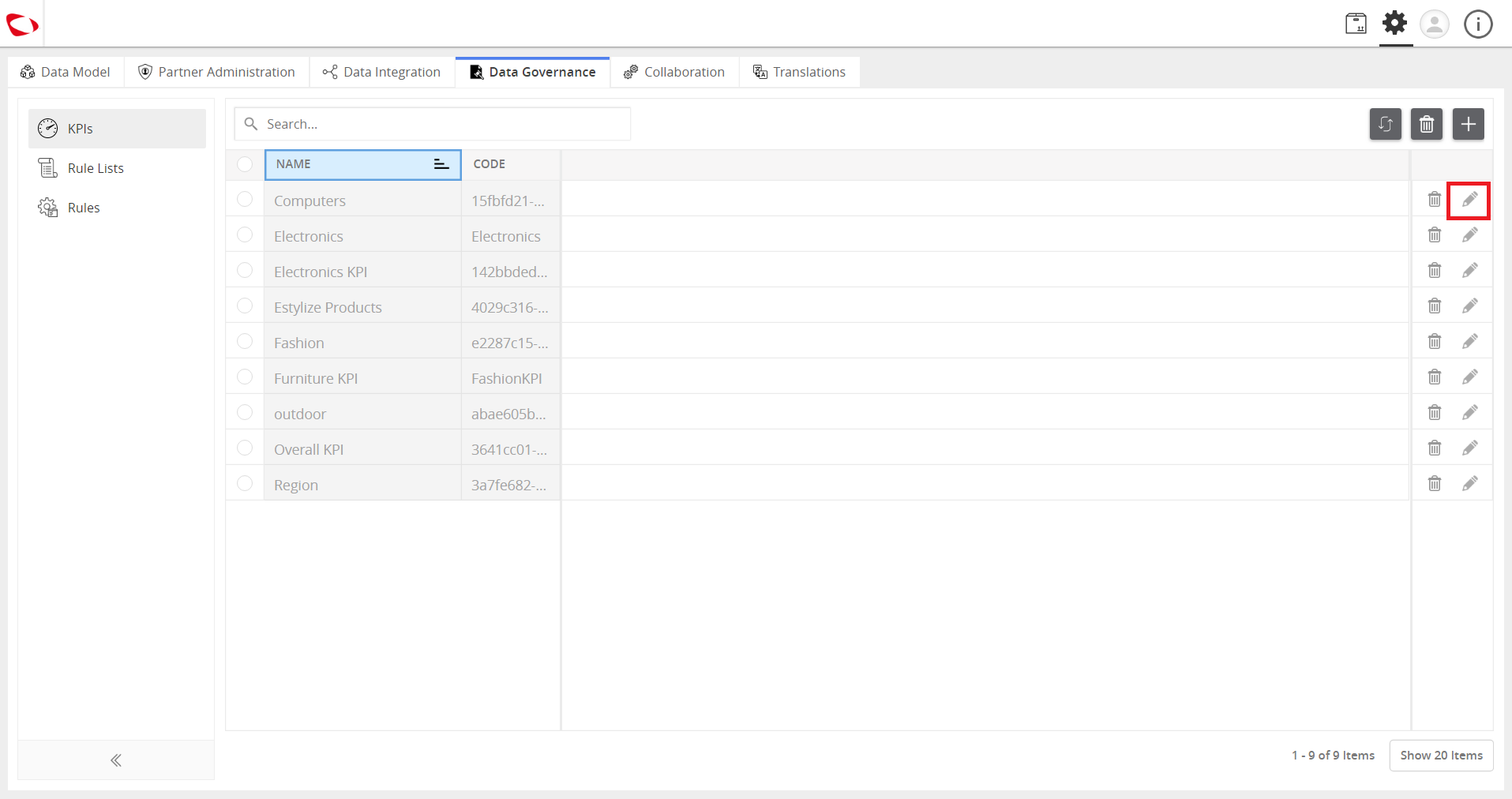The height and width of the screenshot is (799, 1512).
Task: Switch to the Collaboration tab
Action: coord(674,72)
